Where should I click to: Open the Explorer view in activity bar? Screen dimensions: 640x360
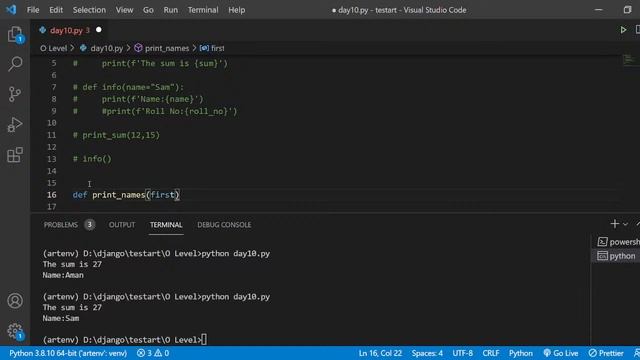click(15, 34)
